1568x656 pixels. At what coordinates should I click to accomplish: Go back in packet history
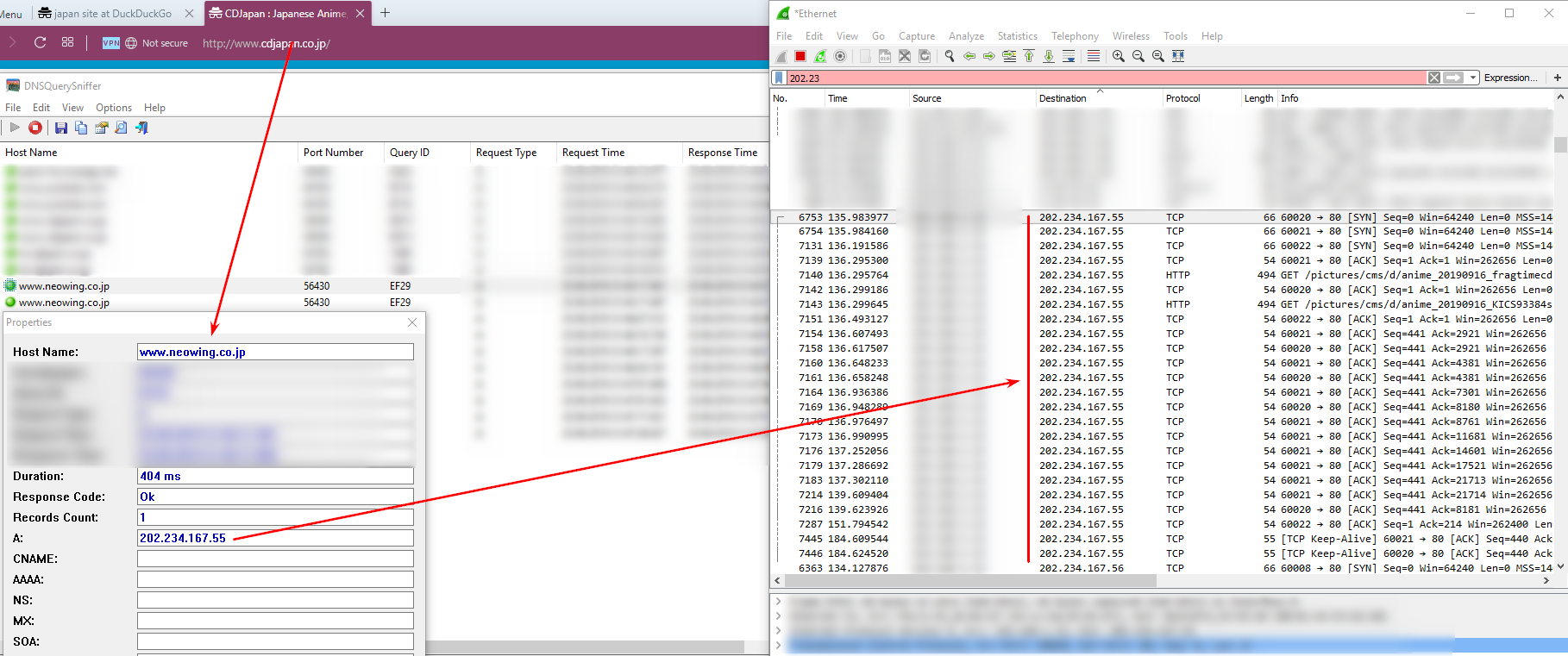click(x=969, y=56)
